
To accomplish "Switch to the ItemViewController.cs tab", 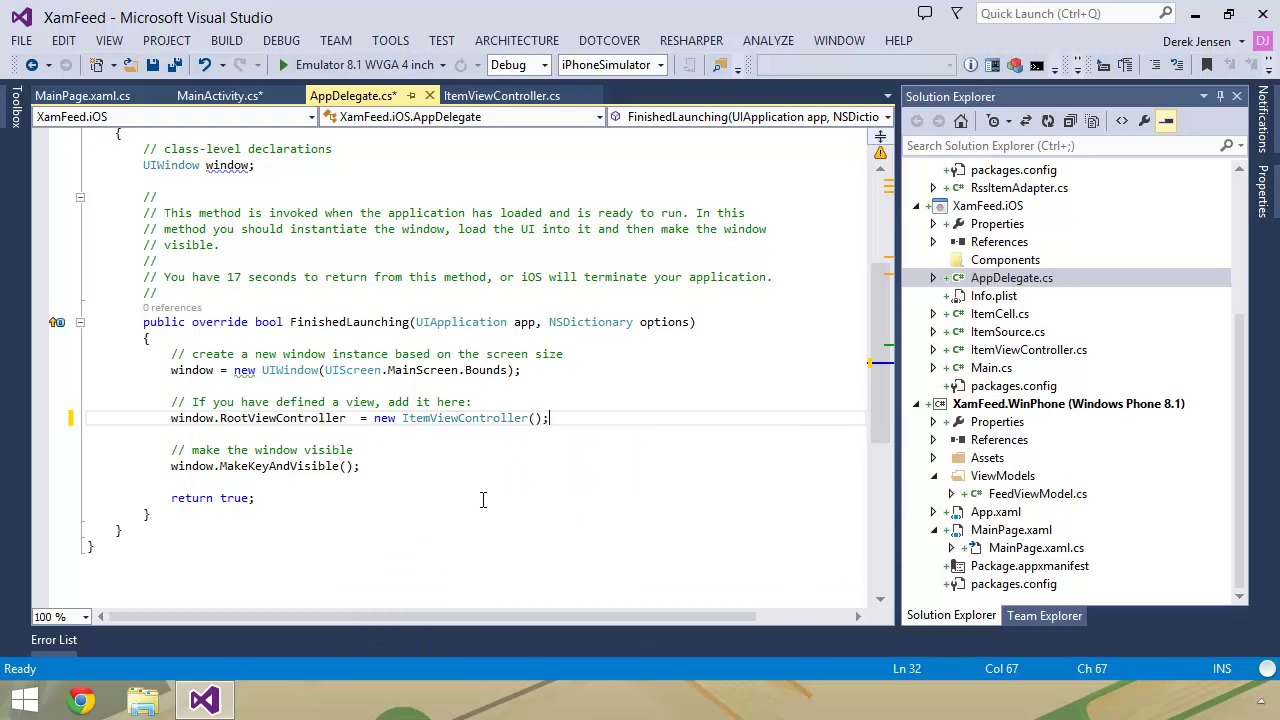I will point(502,96).
